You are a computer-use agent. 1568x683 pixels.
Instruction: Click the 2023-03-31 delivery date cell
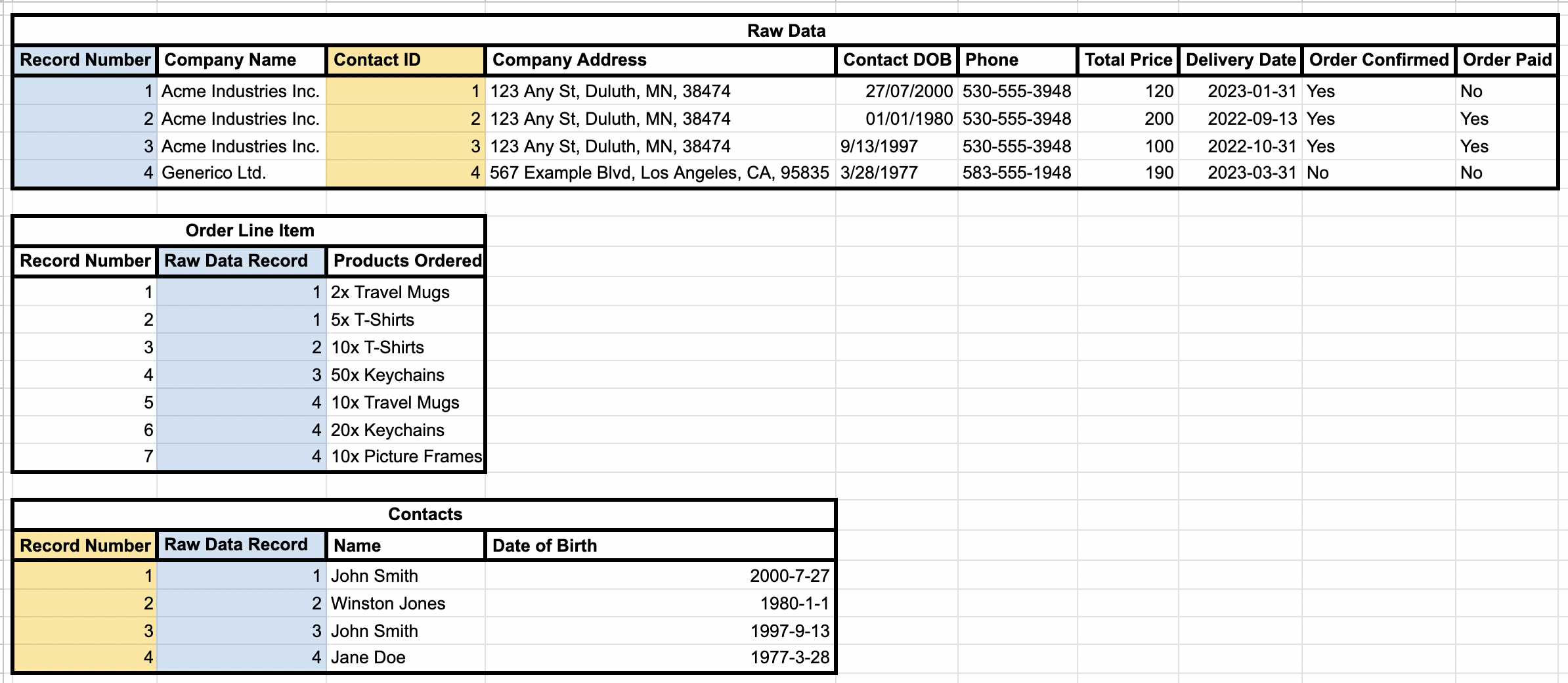1240,173
